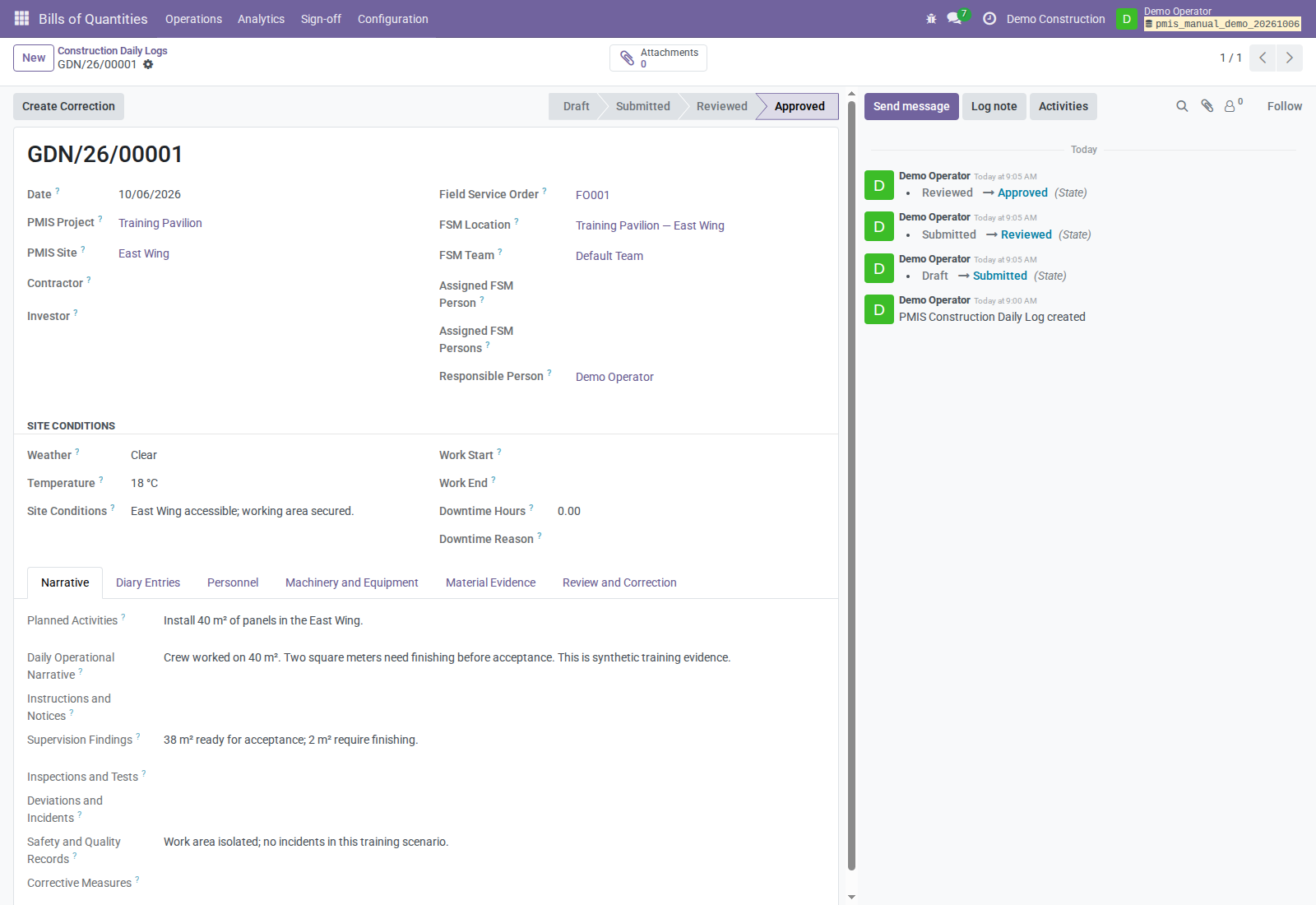
Task: Click the form vertical scrollbar down arrow
Action: click(851, 898)
